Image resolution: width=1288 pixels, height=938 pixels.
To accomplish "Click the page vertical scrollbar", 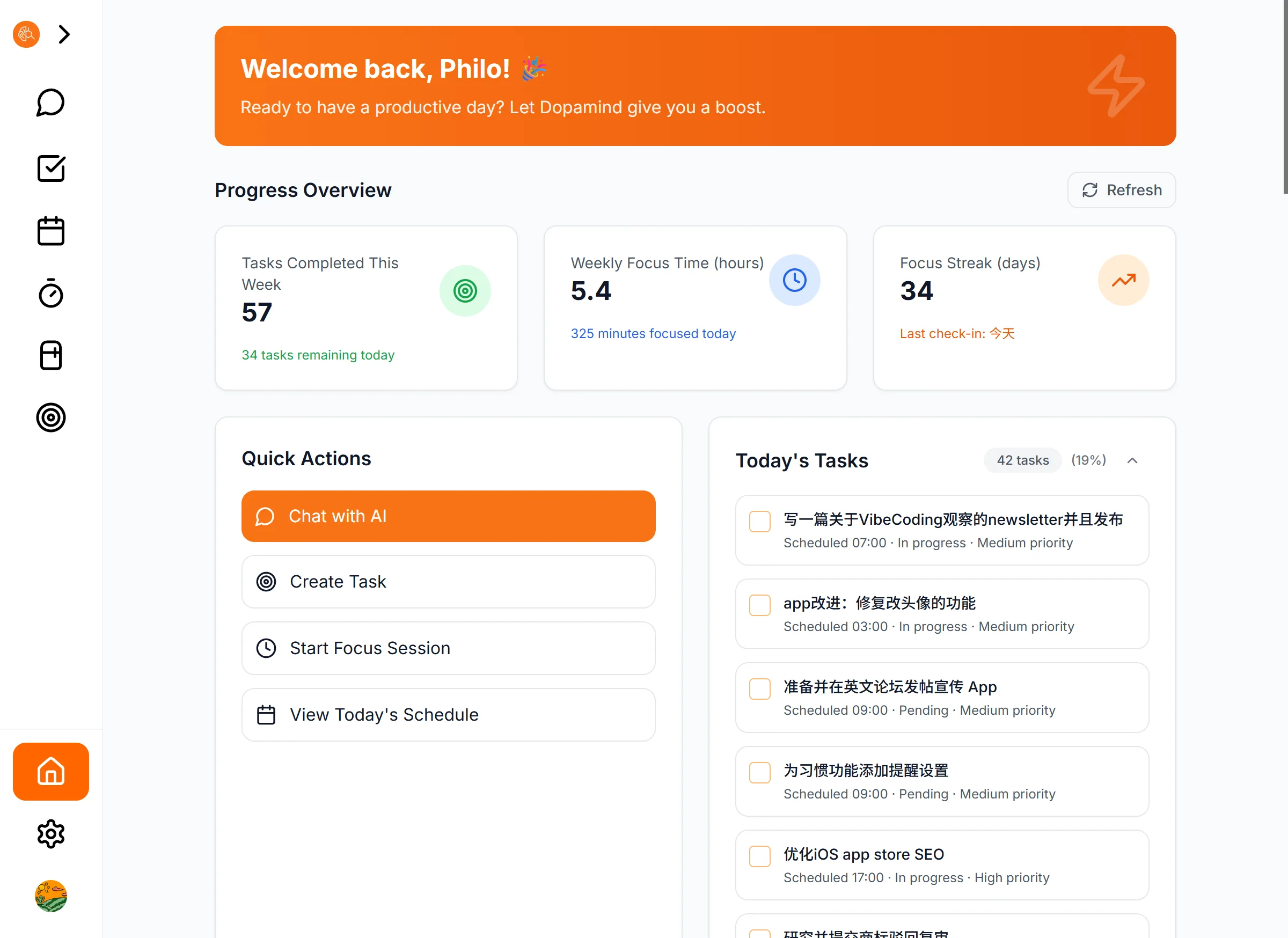I will 1285,97.
